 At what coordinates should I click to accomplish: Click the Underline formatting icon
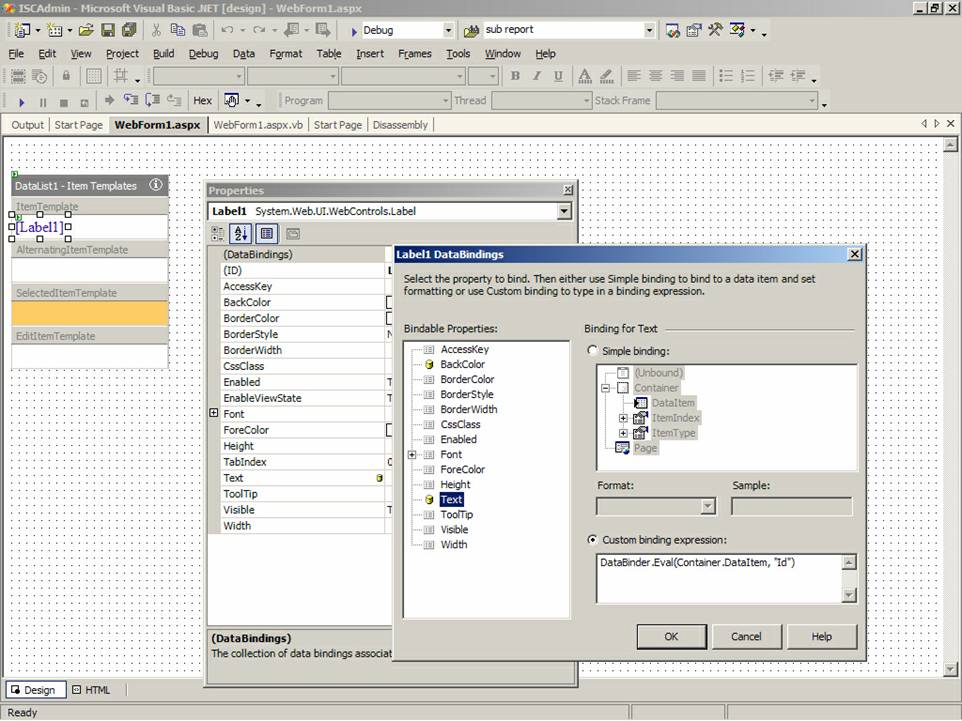tap(558, 75)
